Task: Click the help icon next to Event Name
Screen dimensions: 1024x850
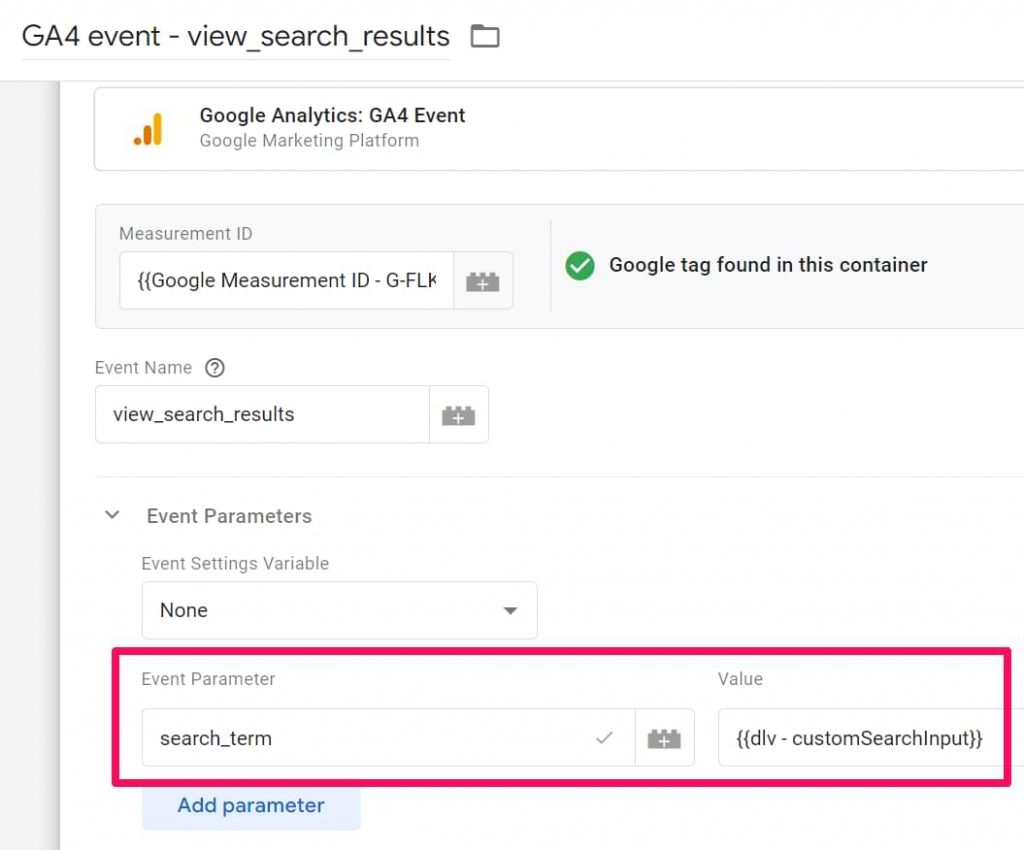Action: click(x=215, y=368)
